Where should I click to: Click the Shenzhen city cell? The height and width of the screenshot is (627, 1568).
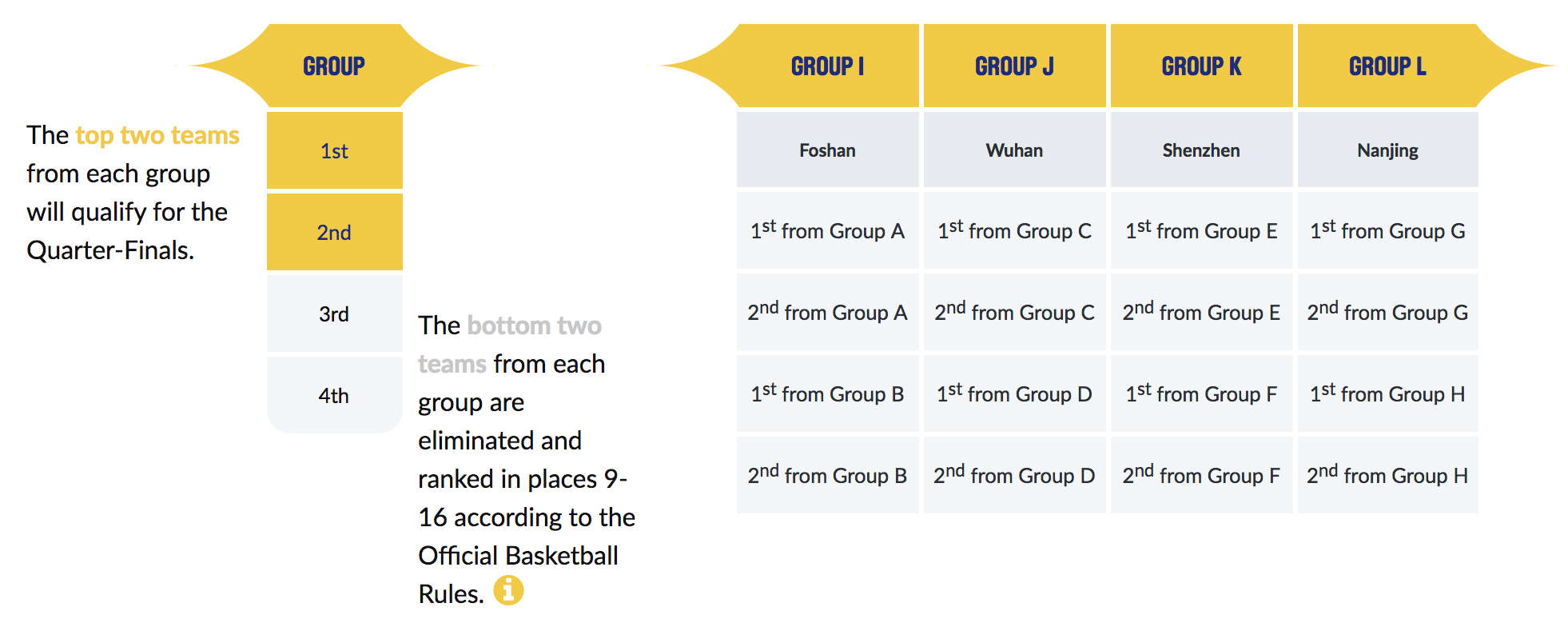[x=1201, y=150]
